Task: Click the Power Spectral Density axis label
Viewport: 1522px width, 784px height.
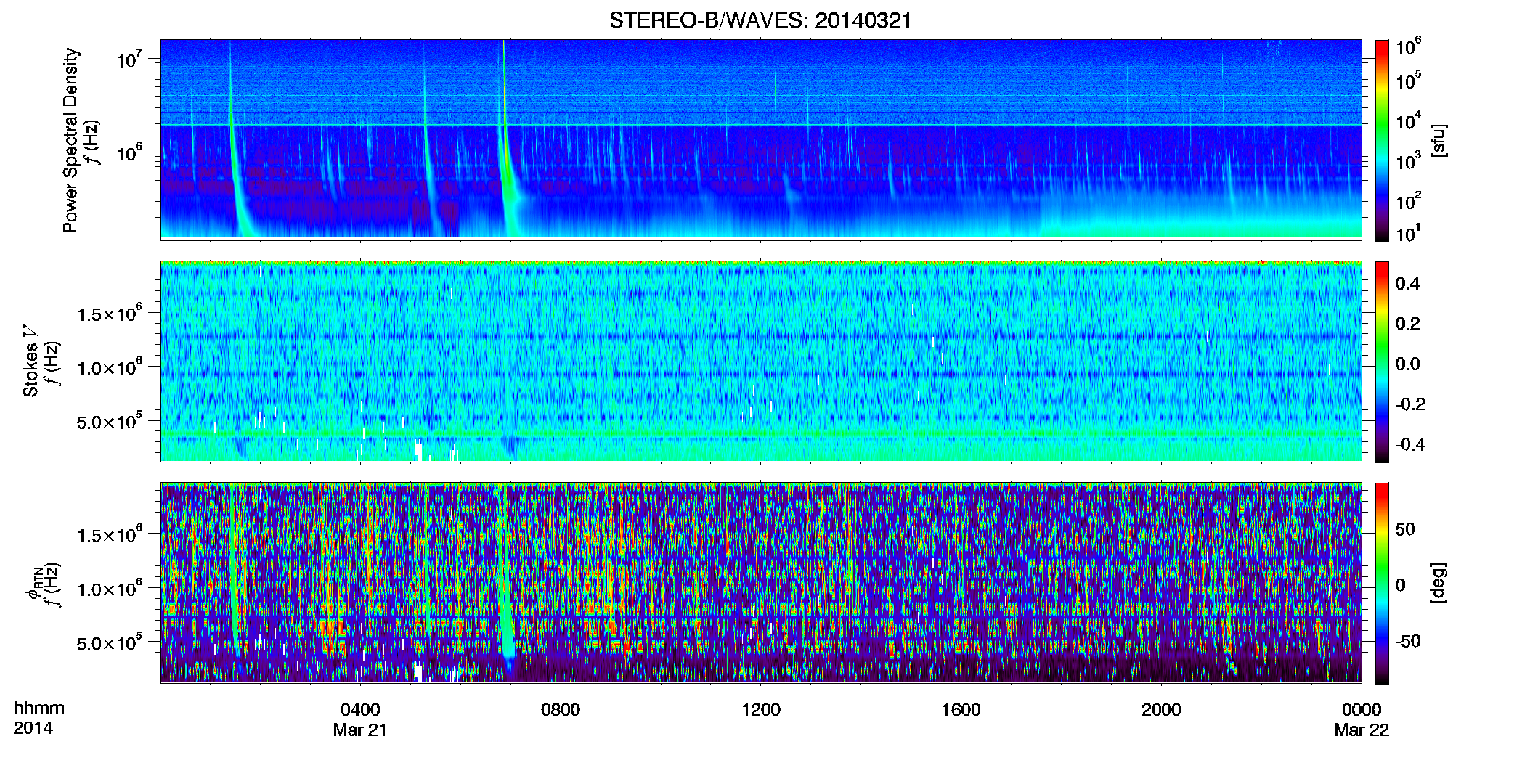Action: tap(70, 140)
